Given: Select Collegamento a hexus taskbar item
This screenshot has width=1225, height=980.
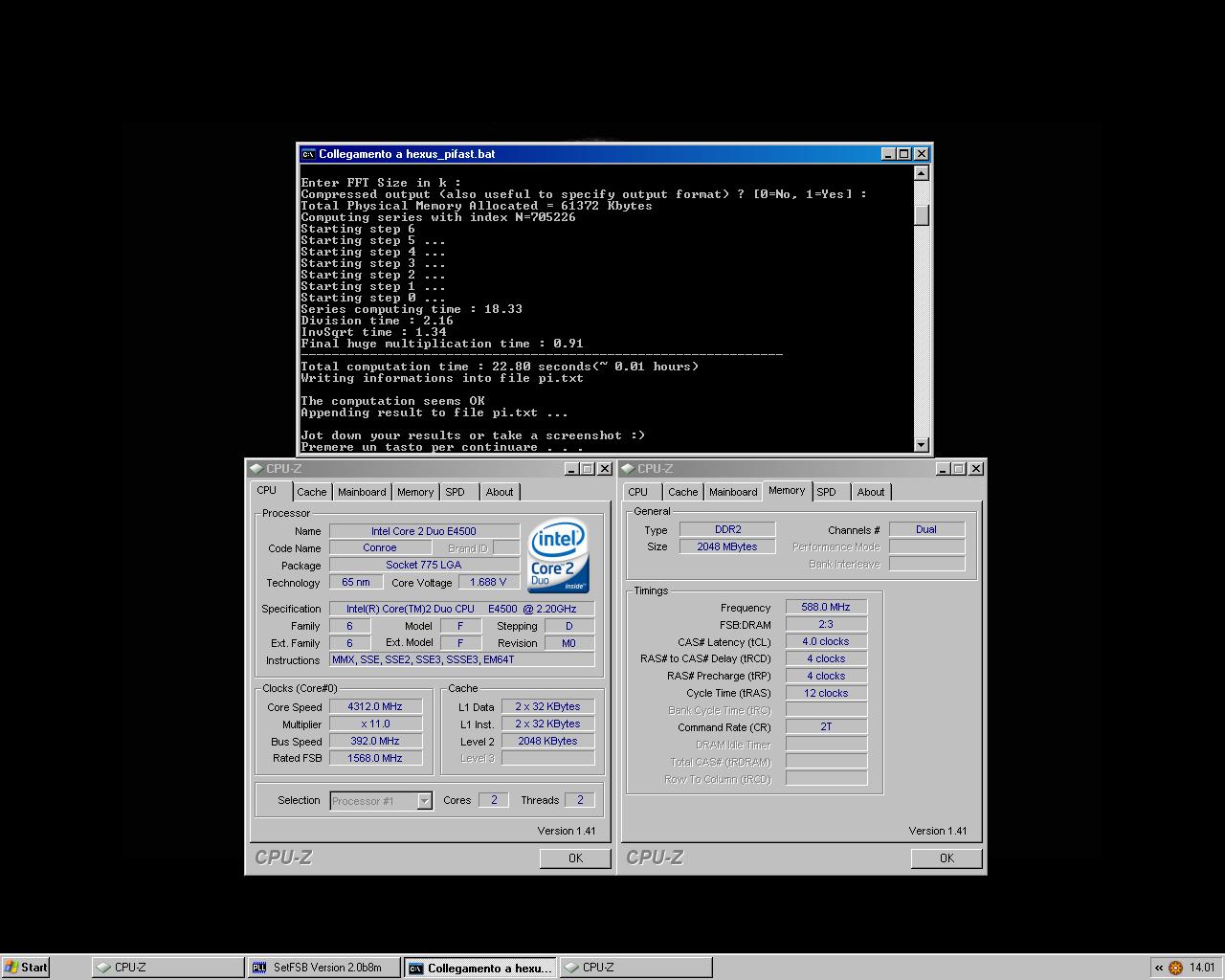Looking at the screenshot, I should click(479, 968).
